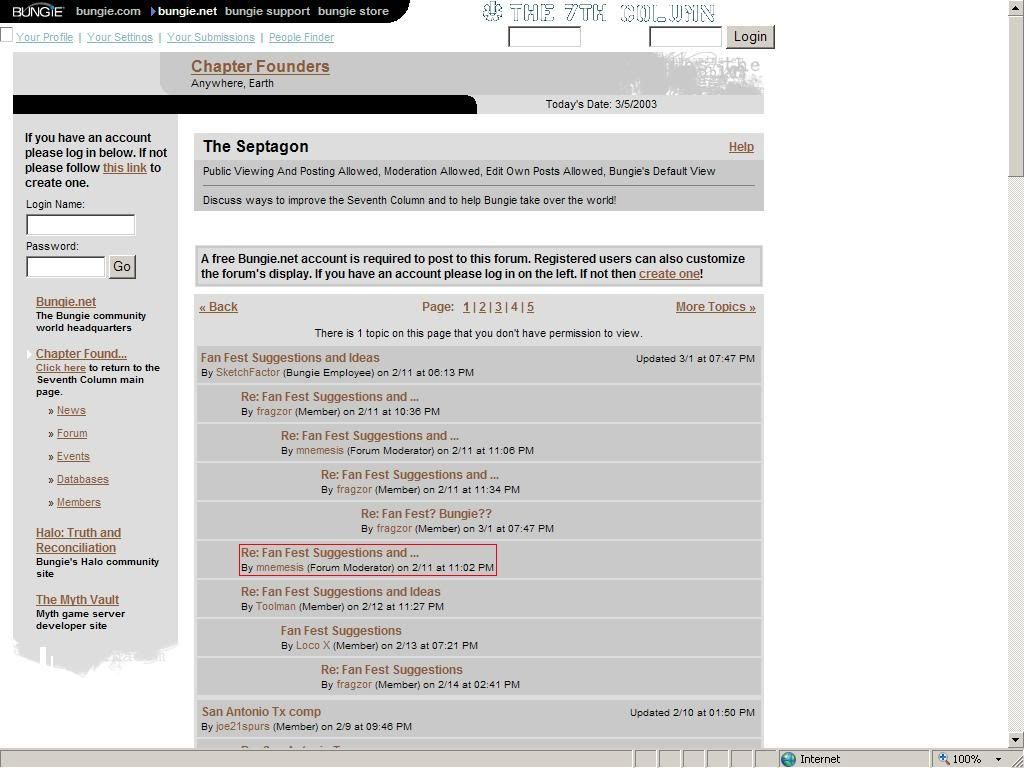Open the bungie.com header tab
Screen dimensions: 1024x768
pos(108,11)
